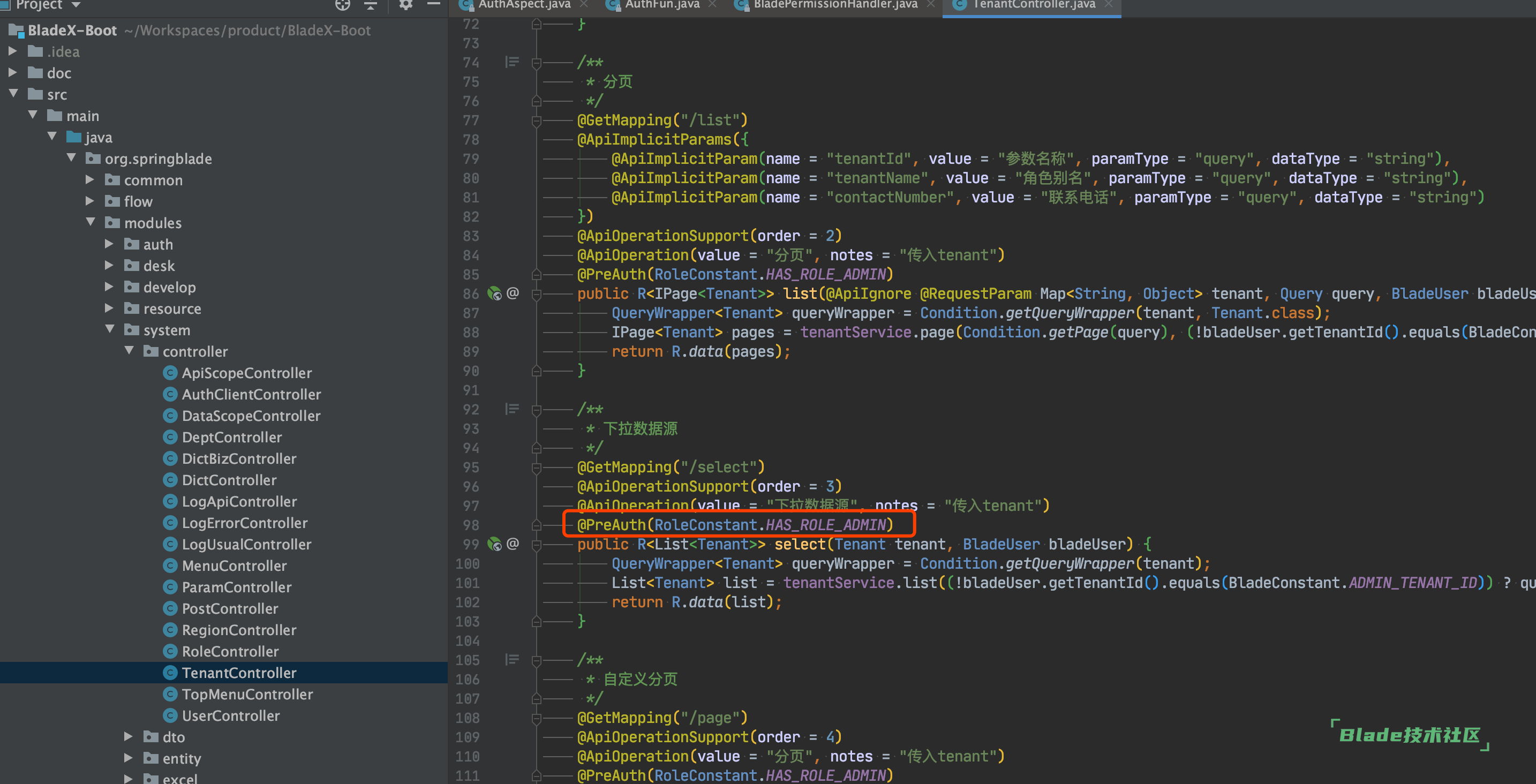Expand the flow package

click(90, 201)
